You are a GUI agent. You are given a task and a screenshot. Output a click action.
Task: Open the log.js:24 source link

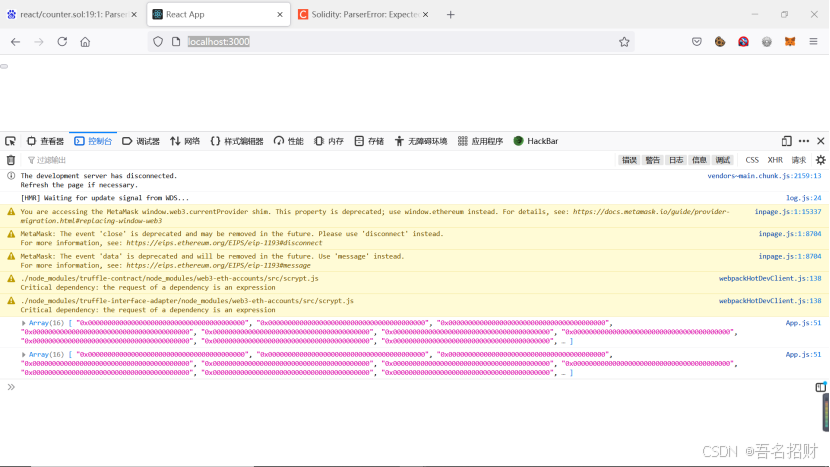click(804, 198)
